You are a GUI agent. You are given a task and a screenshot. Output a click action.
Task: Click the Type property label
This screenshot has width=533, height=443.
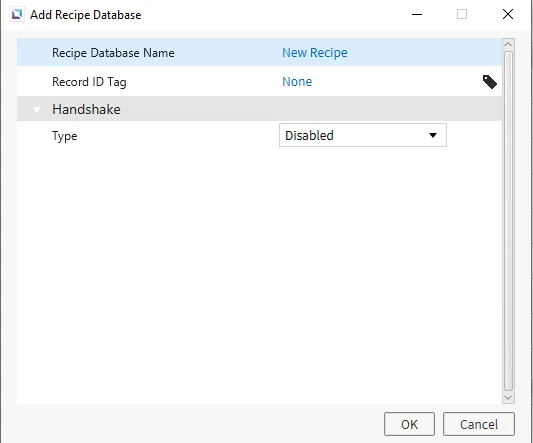click(65, 136)
